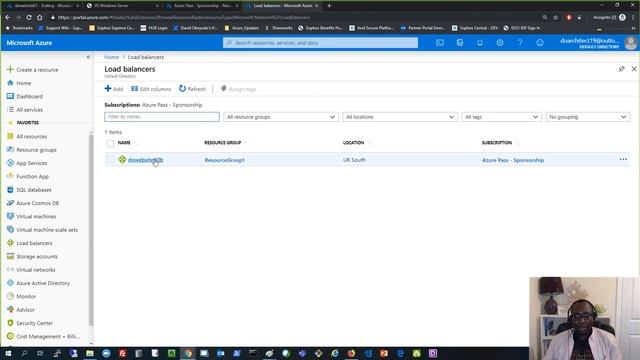Switch to Load balancers browser tab
The height and width of the screenshot is (360, 640).
coord(282,6)
